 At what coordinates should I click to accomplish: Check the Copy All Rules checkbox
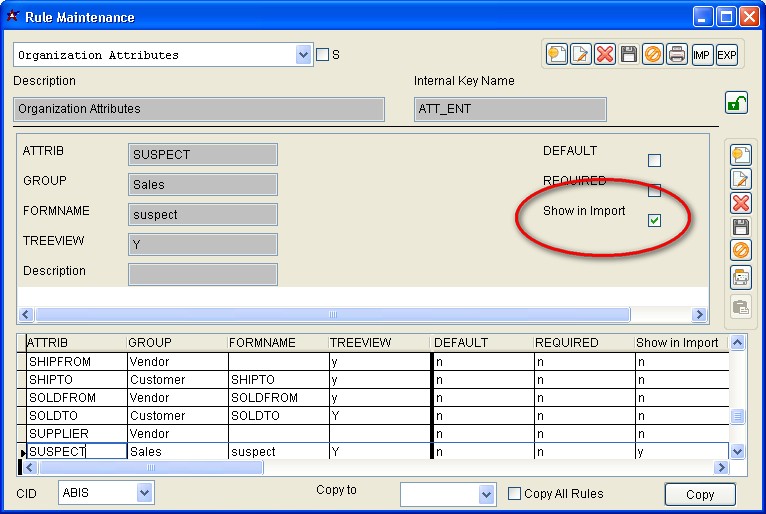click(x=514, y=494)
